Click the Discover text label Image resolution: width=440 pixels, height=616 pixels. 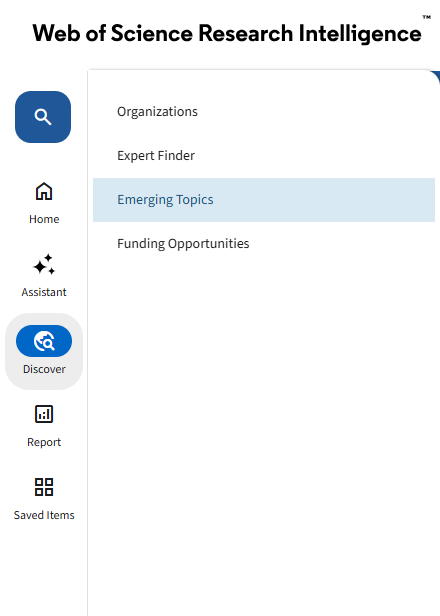point(44,369)
